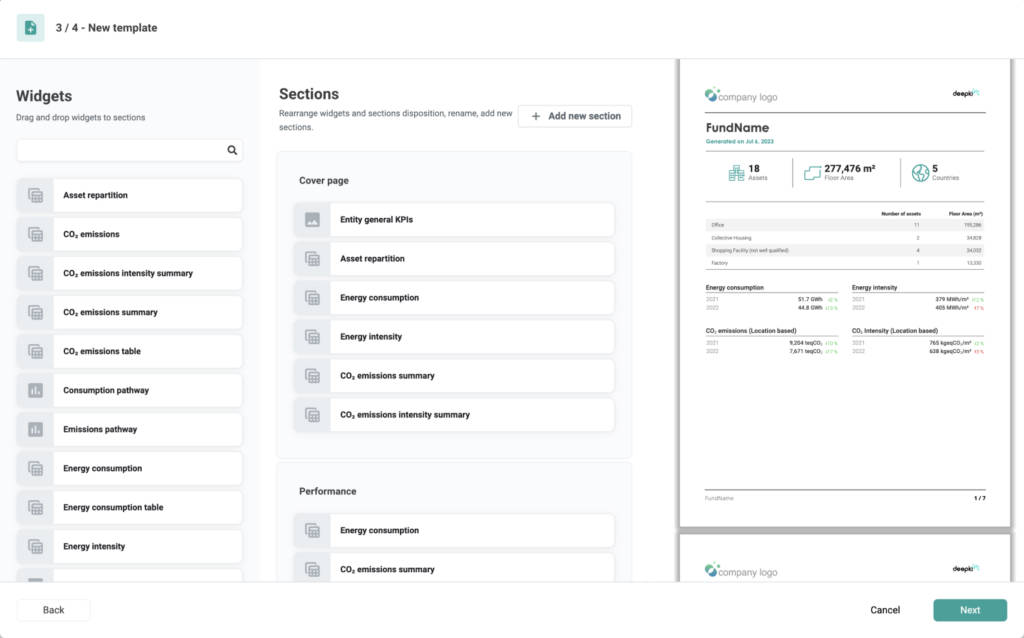1024x638 pixels.
Task: Click the Cover page section title
Action: [324, 180]
